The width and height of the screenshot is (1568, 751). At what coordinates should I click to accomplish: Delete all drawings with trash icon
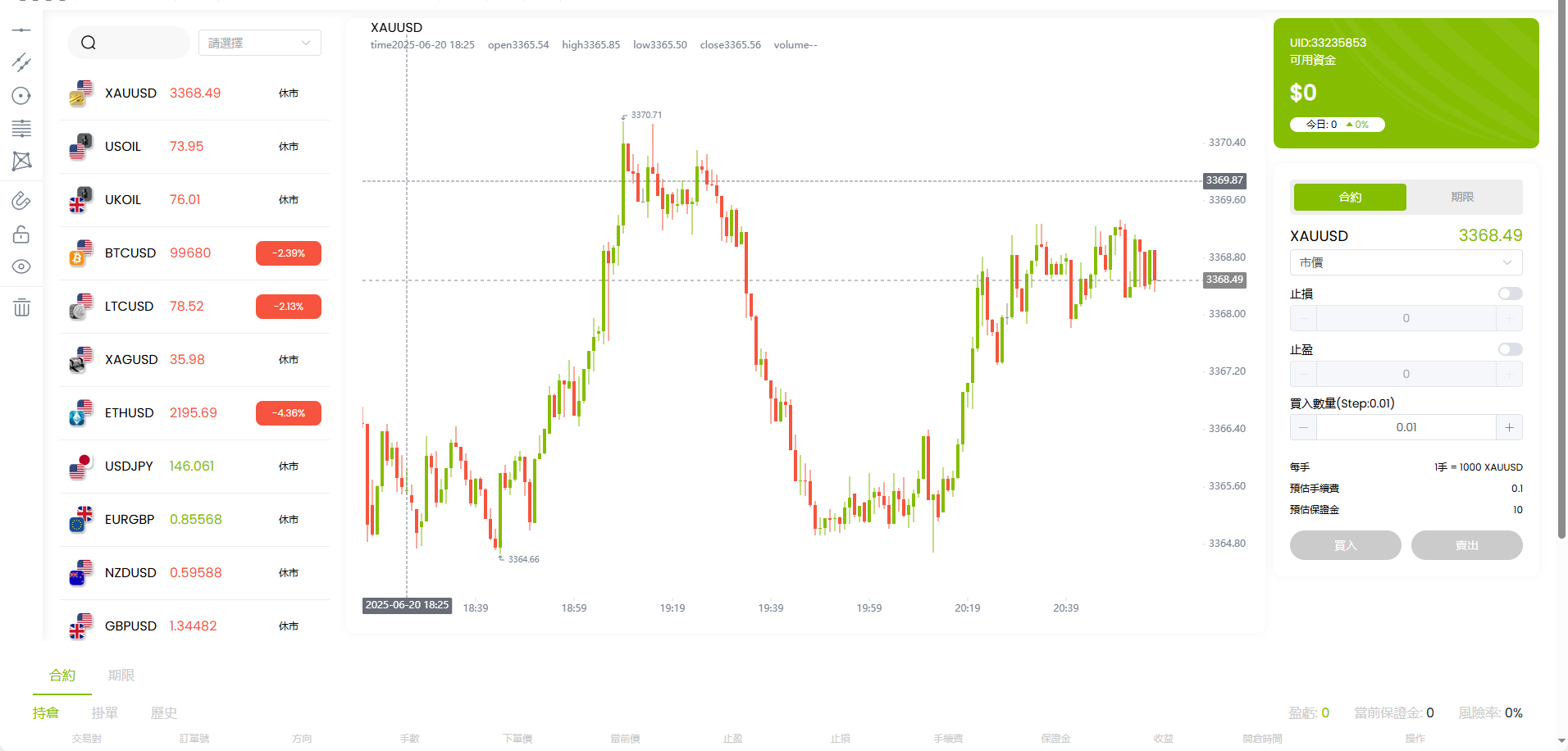point(21,307)
